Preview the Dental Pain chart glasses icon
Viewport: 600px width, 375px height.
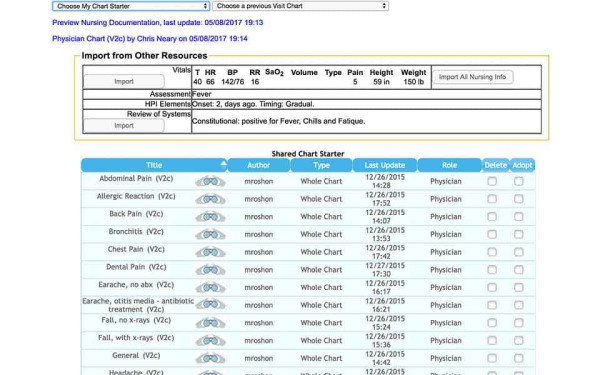210,270
